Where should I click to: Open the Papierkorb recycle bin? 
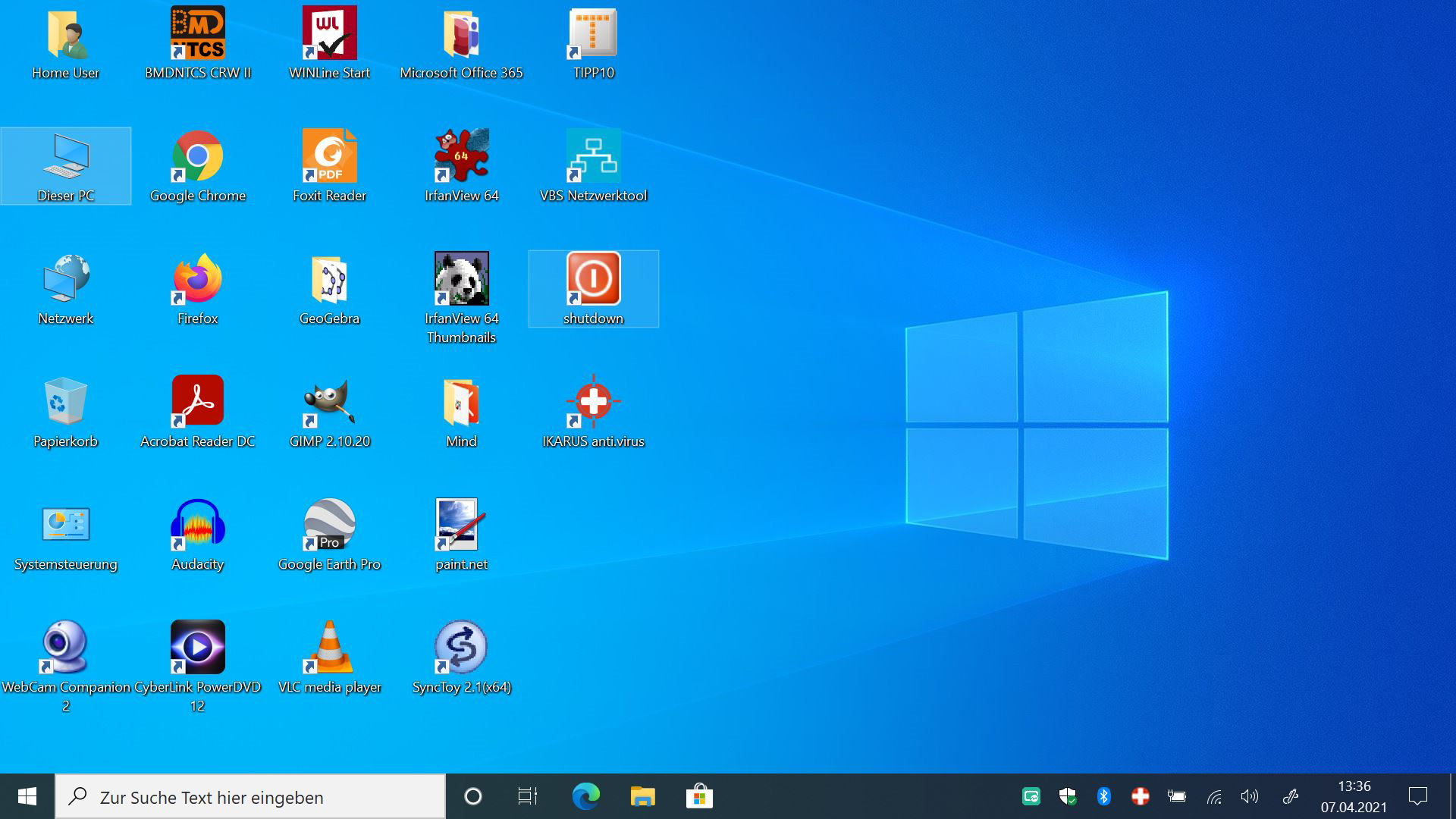click(x=66, y=402)
